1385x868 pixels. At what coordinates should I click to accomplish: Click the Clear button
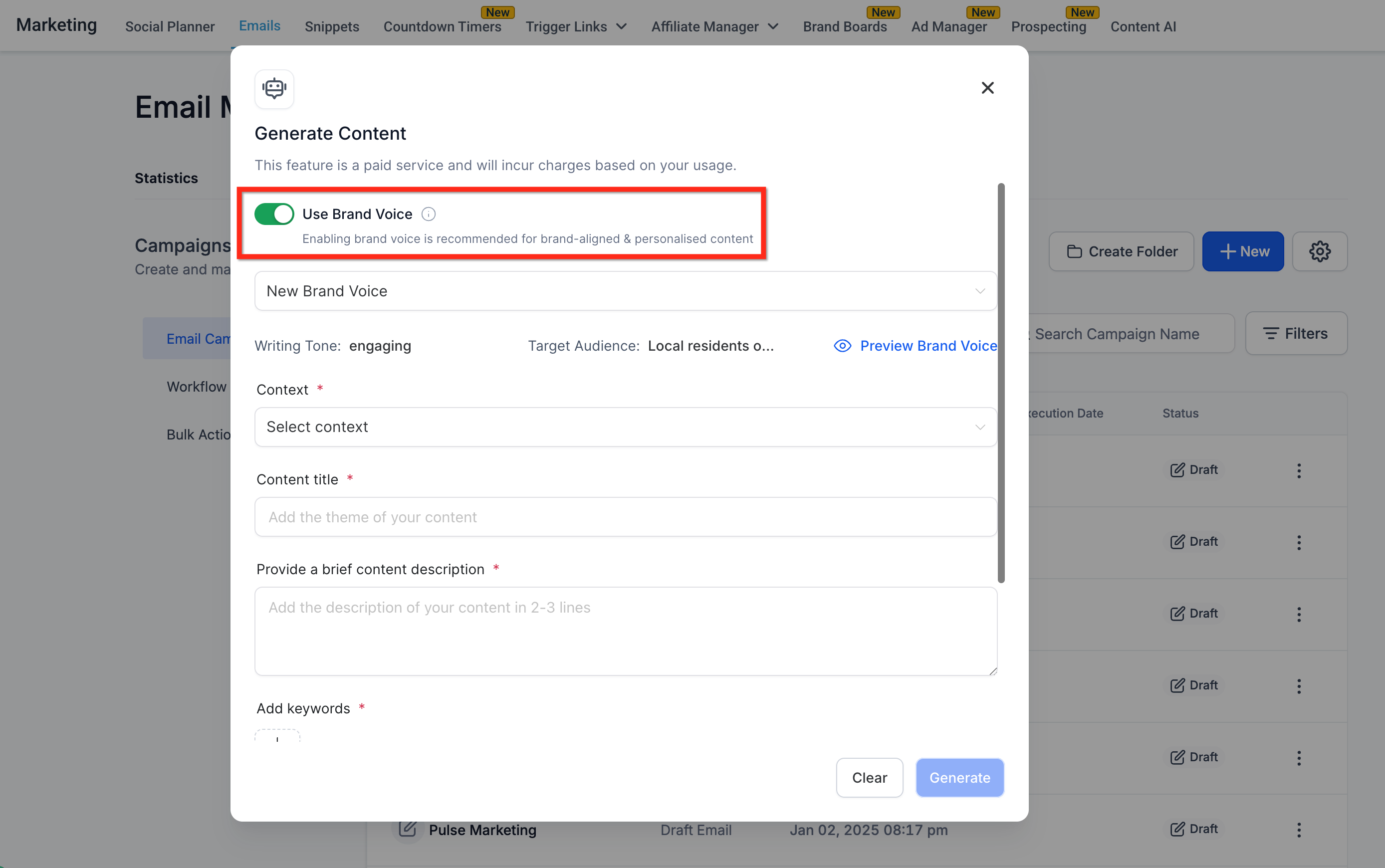coord(869,778)
